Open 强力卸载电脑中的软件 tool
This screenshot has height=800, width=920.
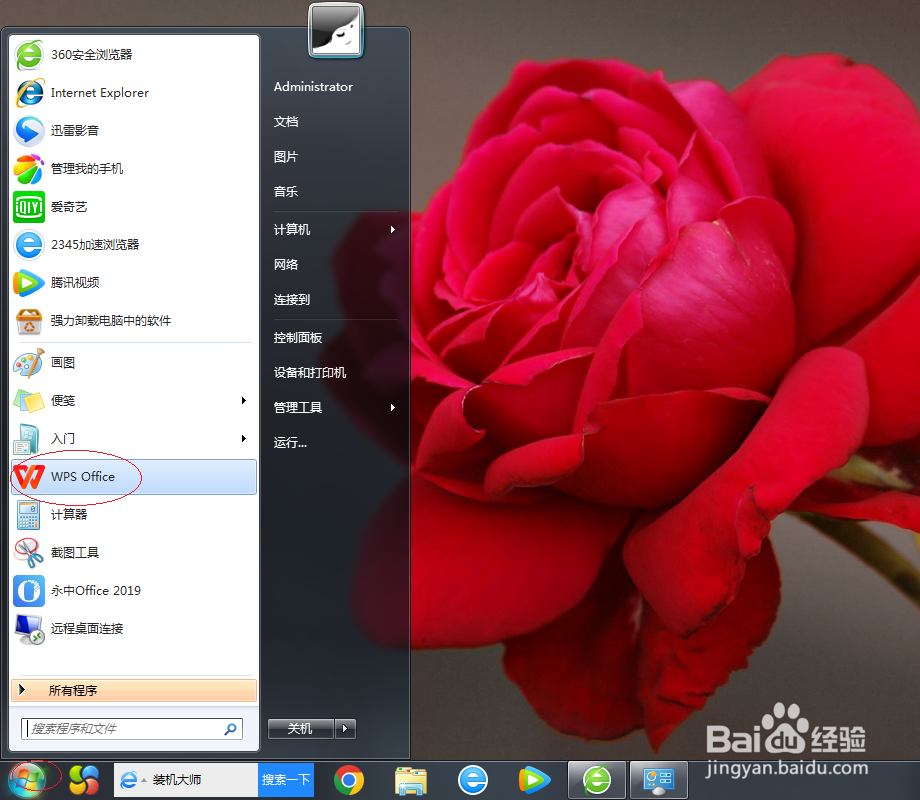tap(134, 320)
